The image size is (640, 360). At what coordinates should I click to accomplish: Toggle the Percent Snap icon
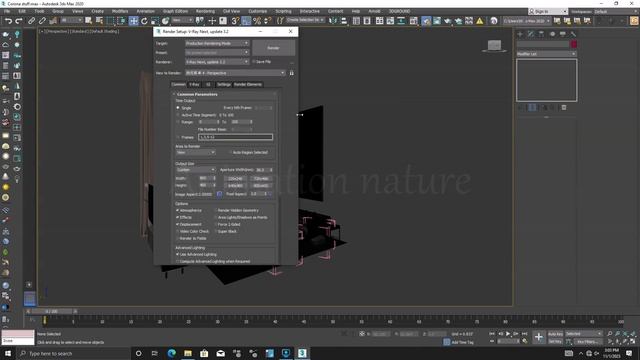pos(257,21)
